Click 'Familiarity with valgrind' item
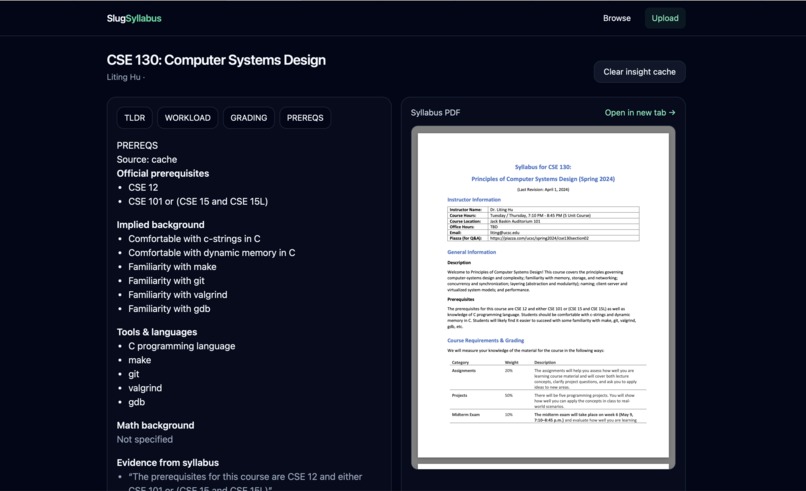The height and width of the screenshot is (491, 806). click(x=177, y=295)
